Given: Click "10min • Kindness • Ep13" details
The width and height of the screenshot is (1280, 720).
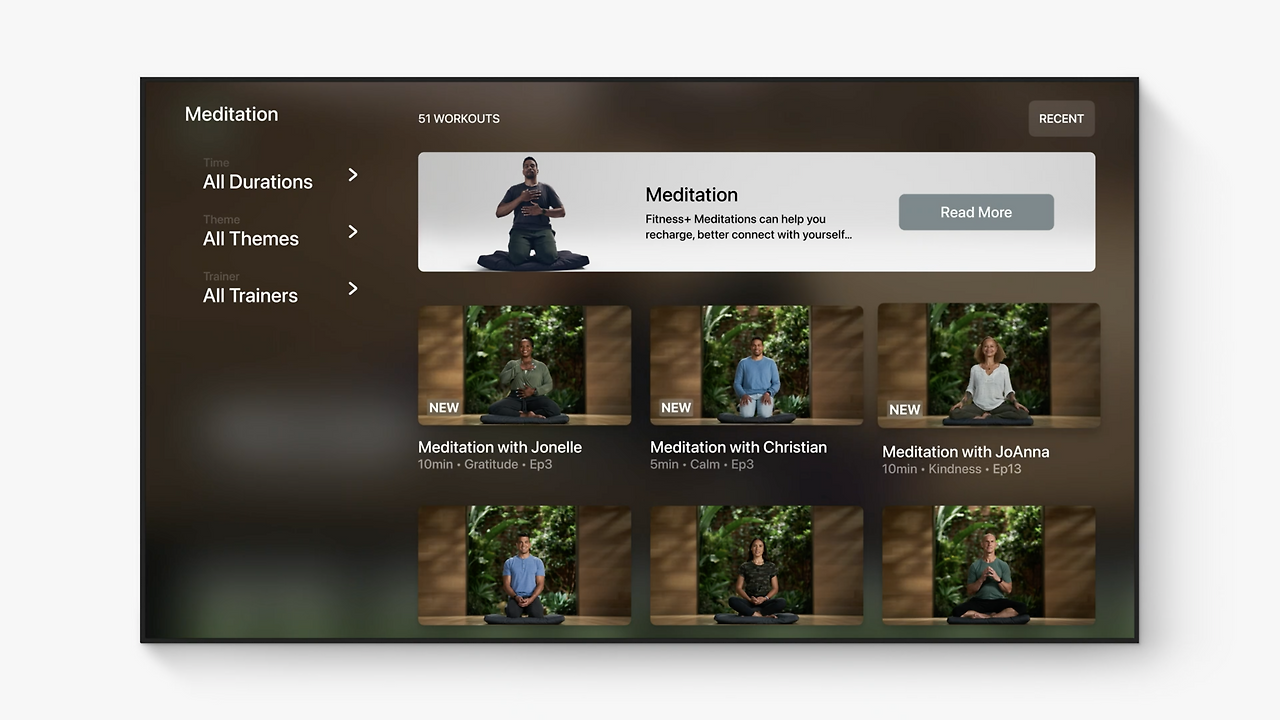Looking at the screenshot, I should [x=952, y=469].
